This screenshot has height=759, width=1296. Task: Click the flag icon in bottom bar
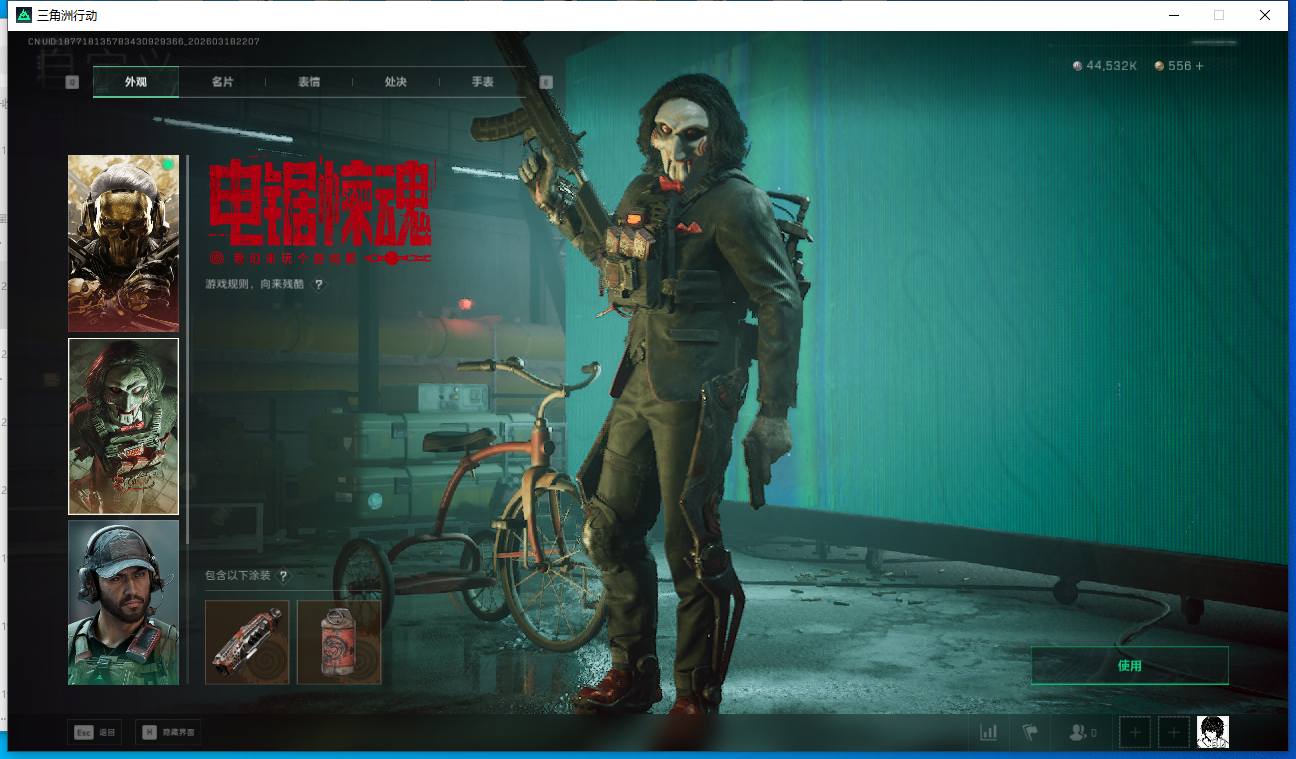1030,732
